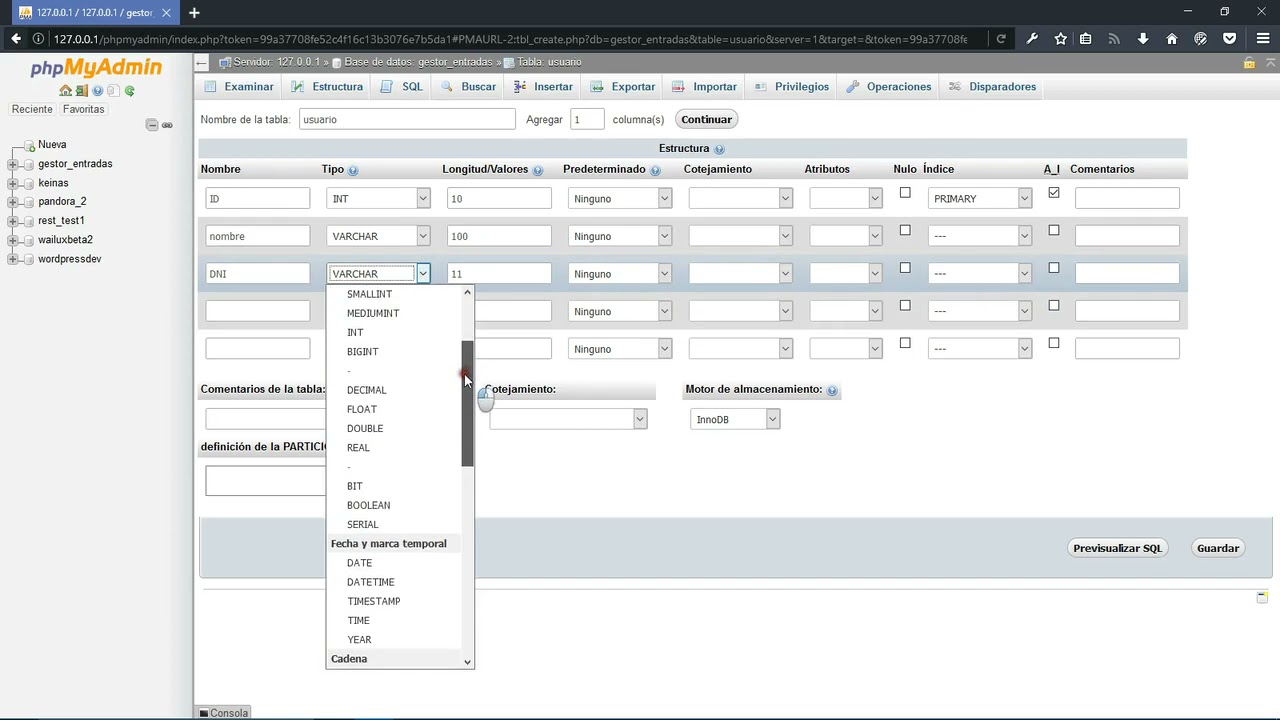This screenshot has width=1280, height=720.
Task: Click the Guardar button
Action: point(1218,548)
